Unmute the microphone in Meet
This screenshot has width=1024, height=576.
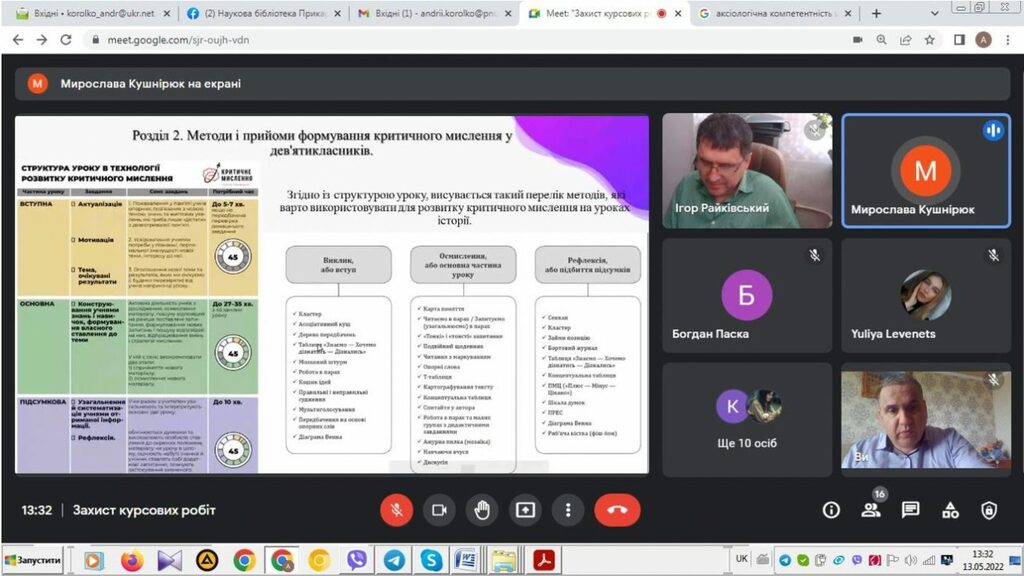pyautogui.click(x=396, y=510)
